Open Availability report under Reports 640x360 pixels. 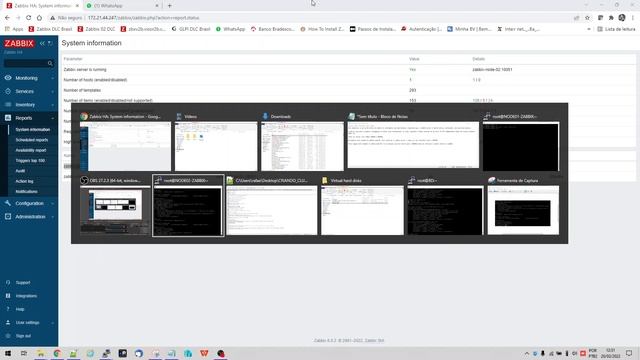click(x=31, y=150)
